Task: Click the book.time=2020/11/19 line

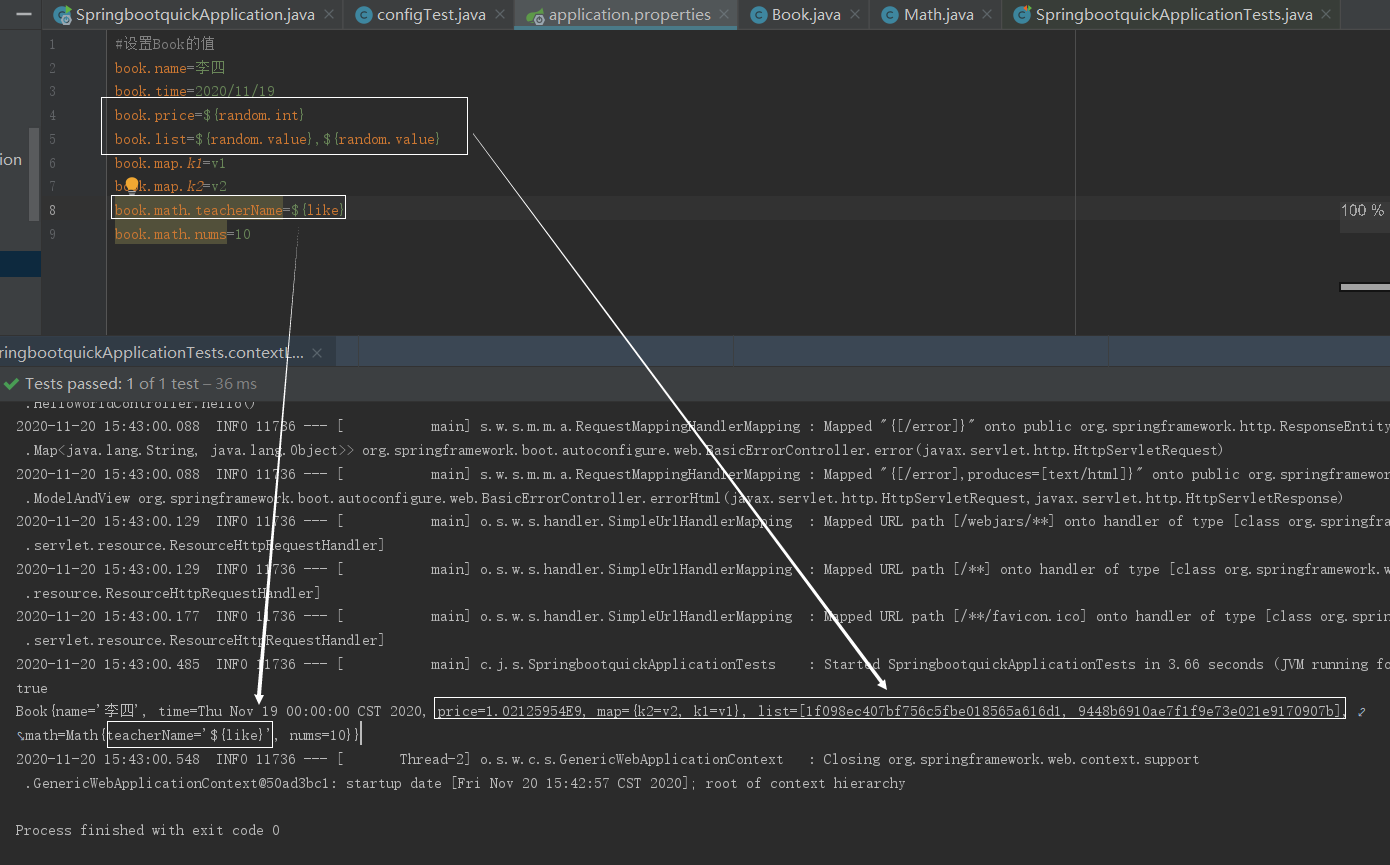Action: (195, 92)
